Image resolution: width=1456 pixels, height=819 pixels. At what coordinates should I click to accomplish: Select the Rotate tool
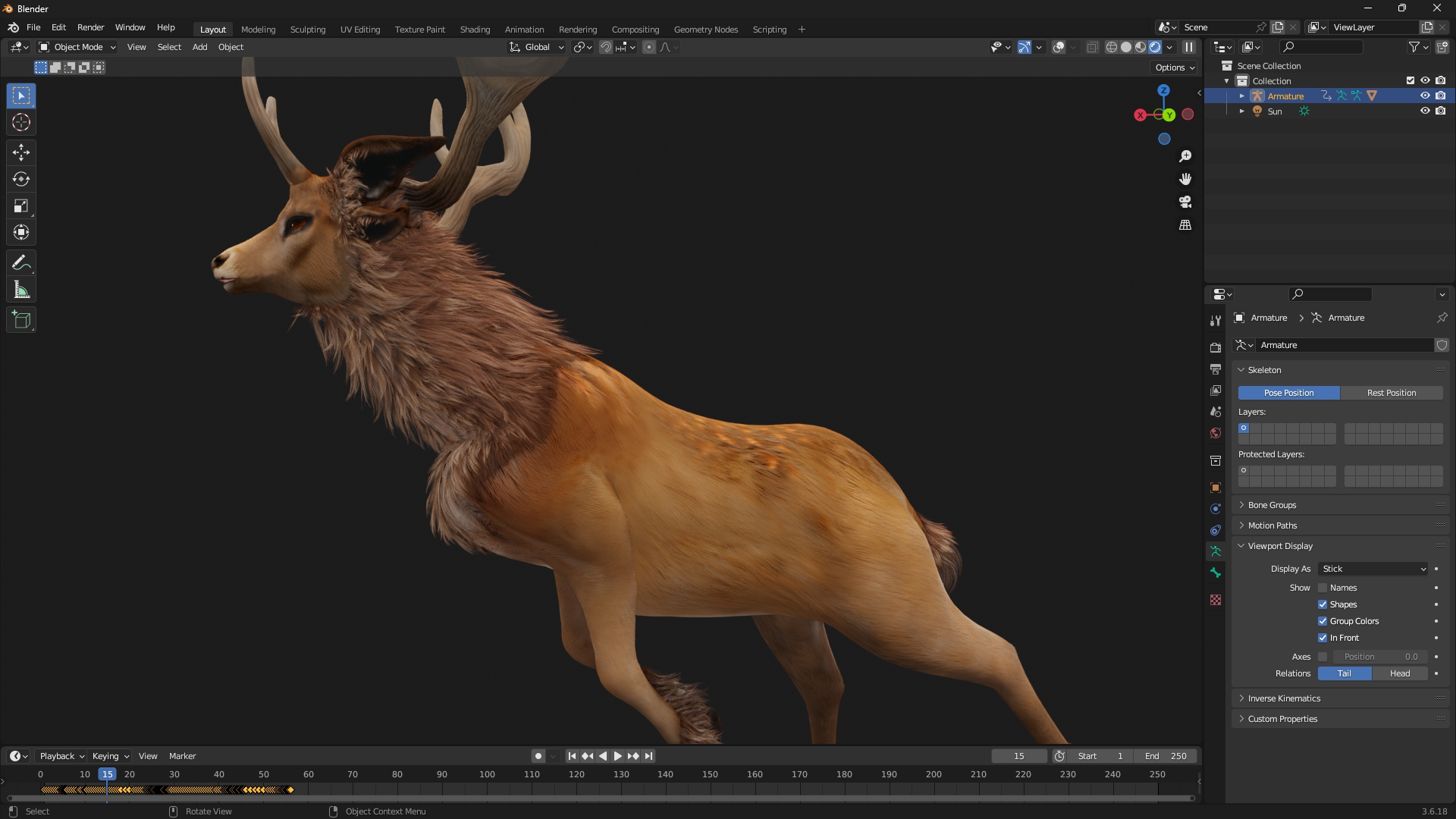(x=21, y=179)
